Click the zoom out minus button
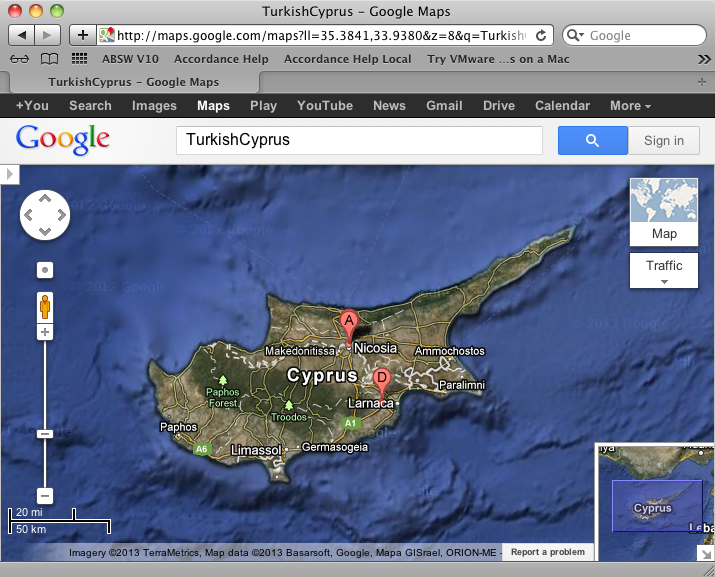Image resolution: width=715 pixels, height=577 pixels. pos(45,495)
